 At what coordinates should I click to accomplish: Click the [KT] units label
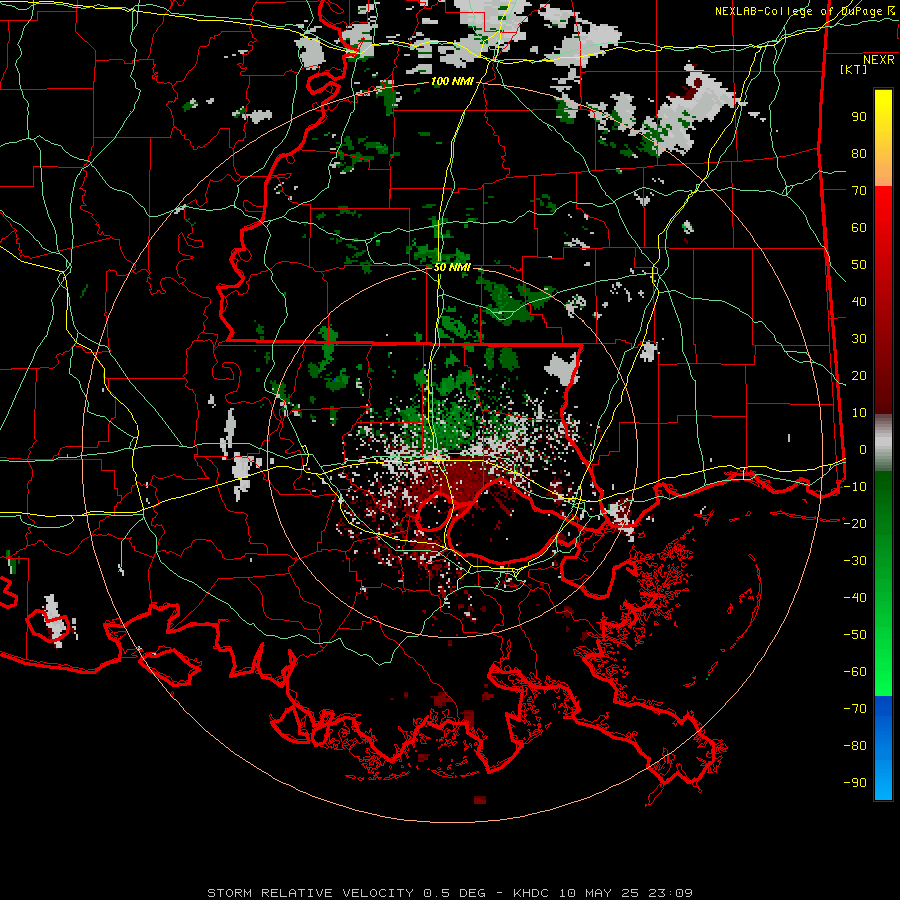[854, 69]
